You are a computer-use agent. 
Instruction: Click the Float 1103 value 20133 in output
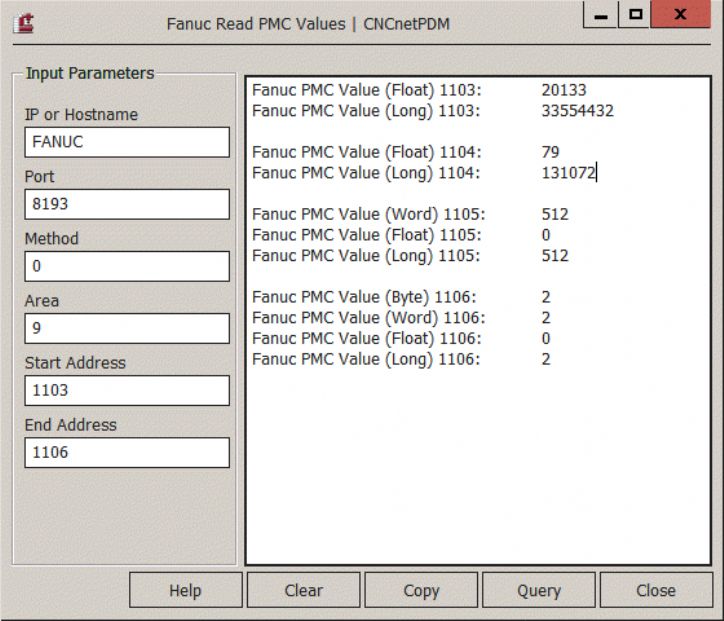tap(563, 90)
